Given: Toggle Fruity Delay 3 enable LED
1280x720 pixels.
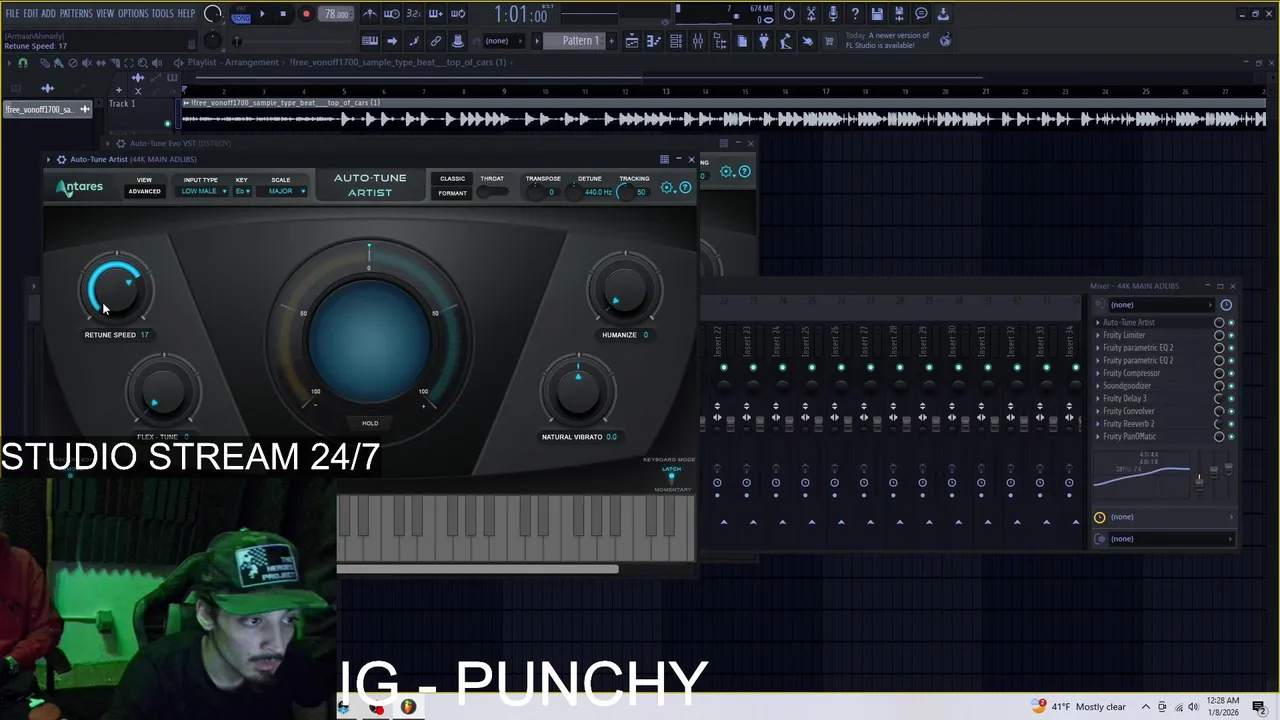Looking at the screenshot, I should (1231, 399).
